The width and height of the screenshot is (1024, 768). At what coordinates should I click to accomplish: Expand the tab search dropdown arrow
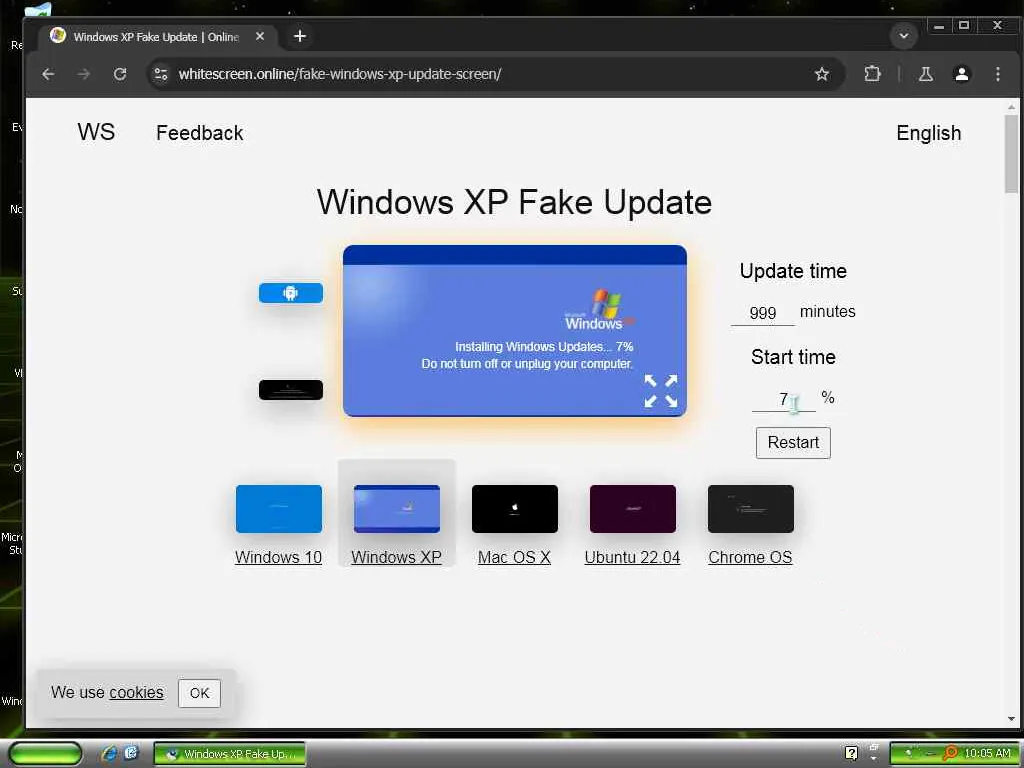[904, 36]
